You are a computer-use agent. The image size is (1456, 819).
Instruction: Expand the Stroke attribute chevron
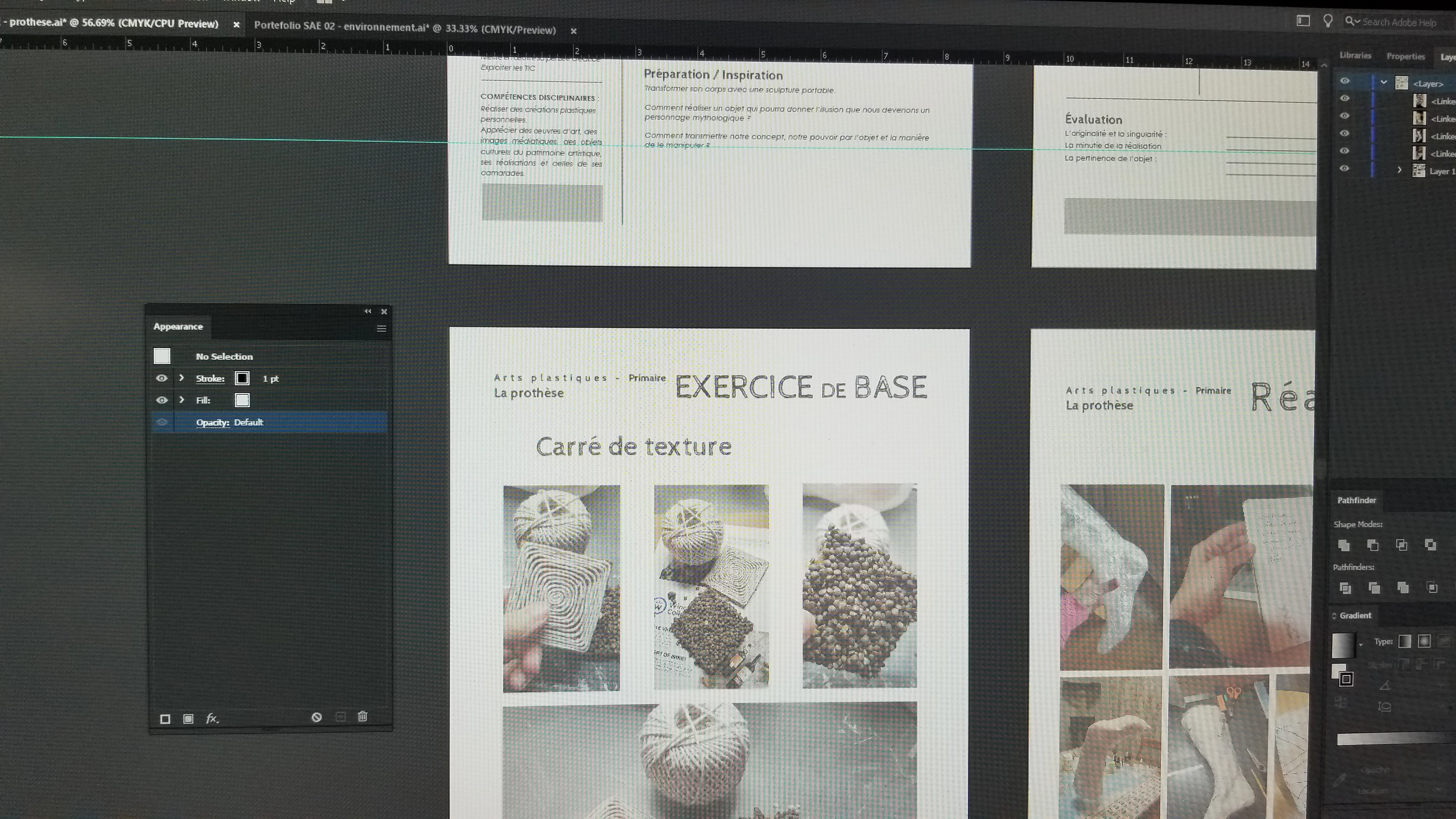[181, 378]
